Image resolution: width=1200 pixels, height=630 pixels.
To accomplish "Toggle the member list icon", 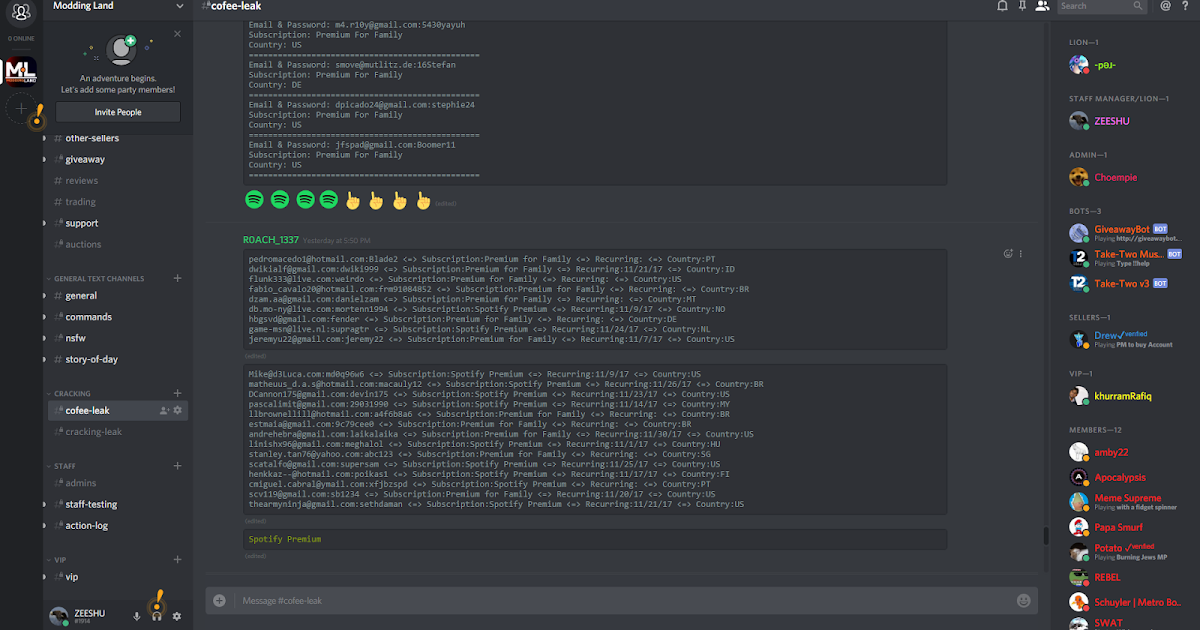I will pos(1042,6).
